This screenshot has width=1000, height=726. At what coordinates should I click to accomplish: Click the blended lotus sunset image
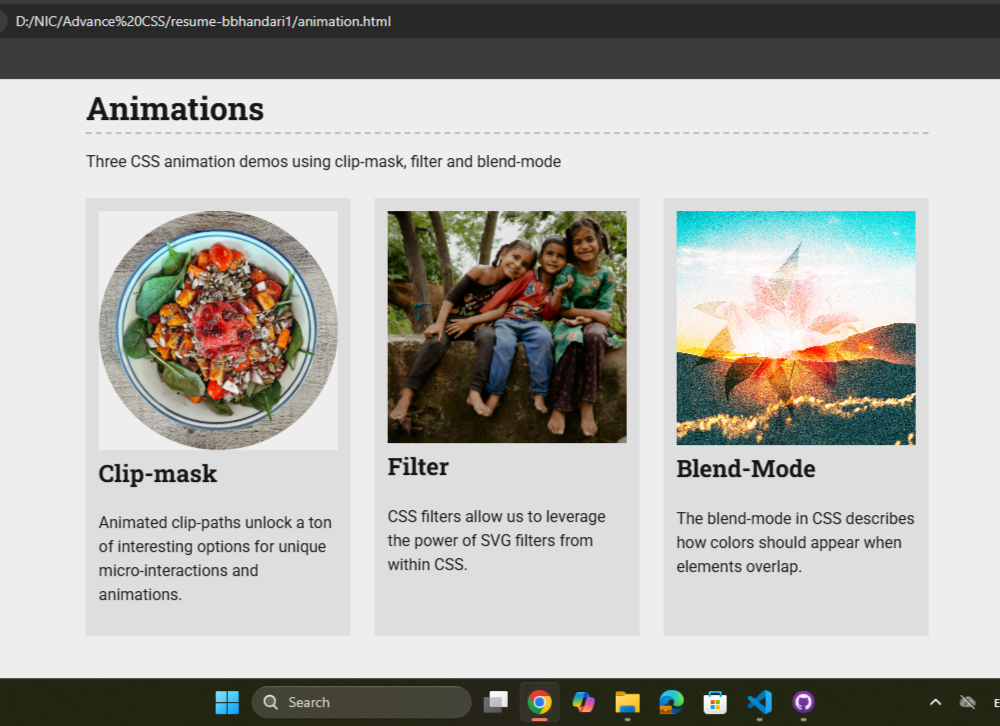(796, 327)
